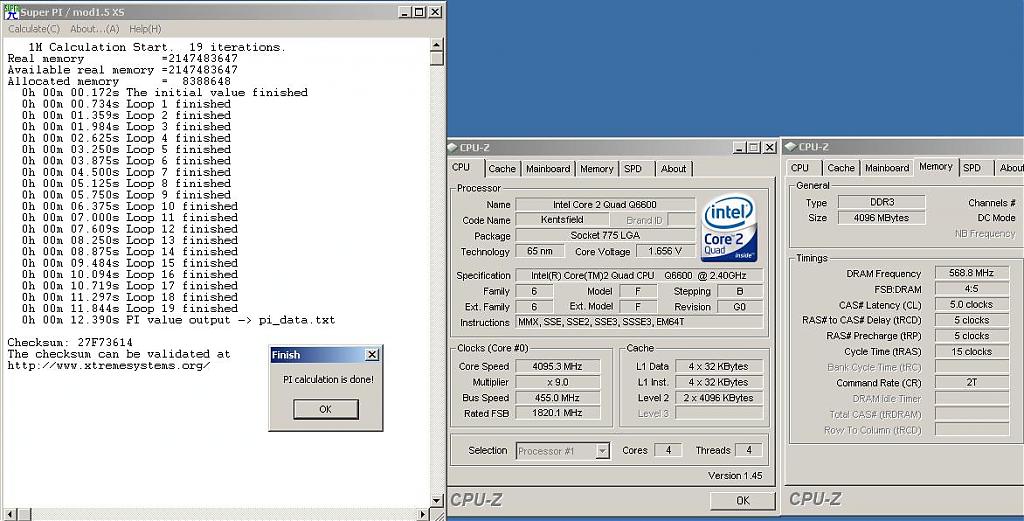1024x521 pixels.
Task: Select SPD tab in second CPU-Z window
Action: point(972,168)
